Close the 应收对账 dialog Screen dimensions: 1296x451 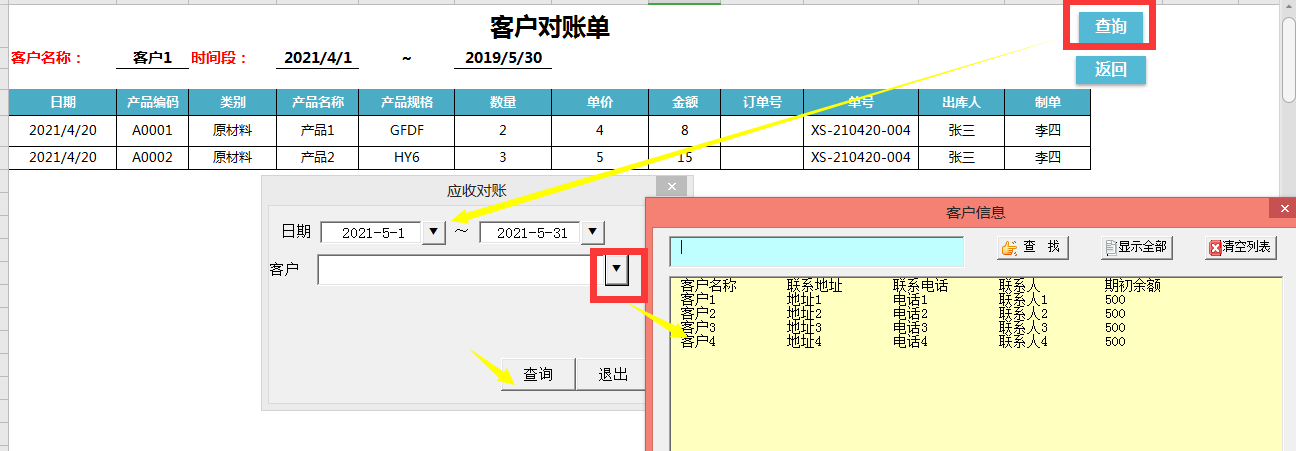coord(672,187)
